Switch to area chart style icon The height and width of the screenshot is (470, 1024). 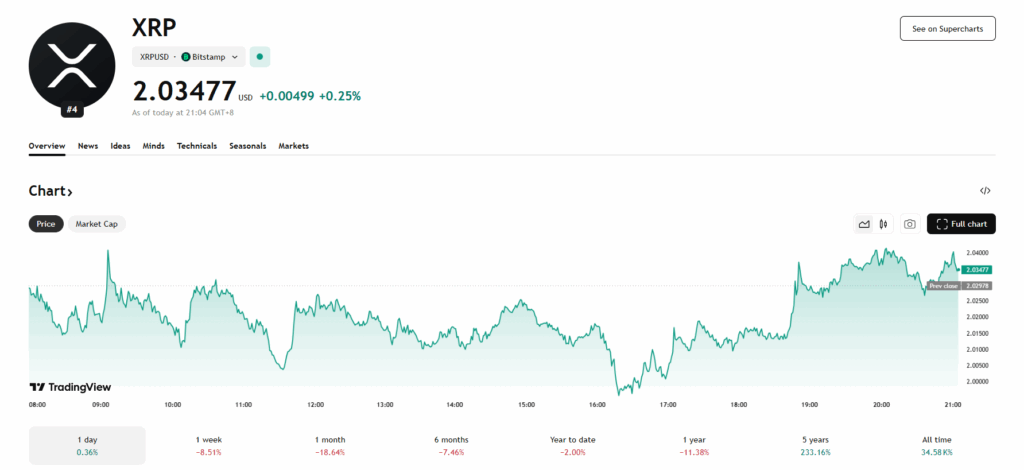click(x=864, y=224)
